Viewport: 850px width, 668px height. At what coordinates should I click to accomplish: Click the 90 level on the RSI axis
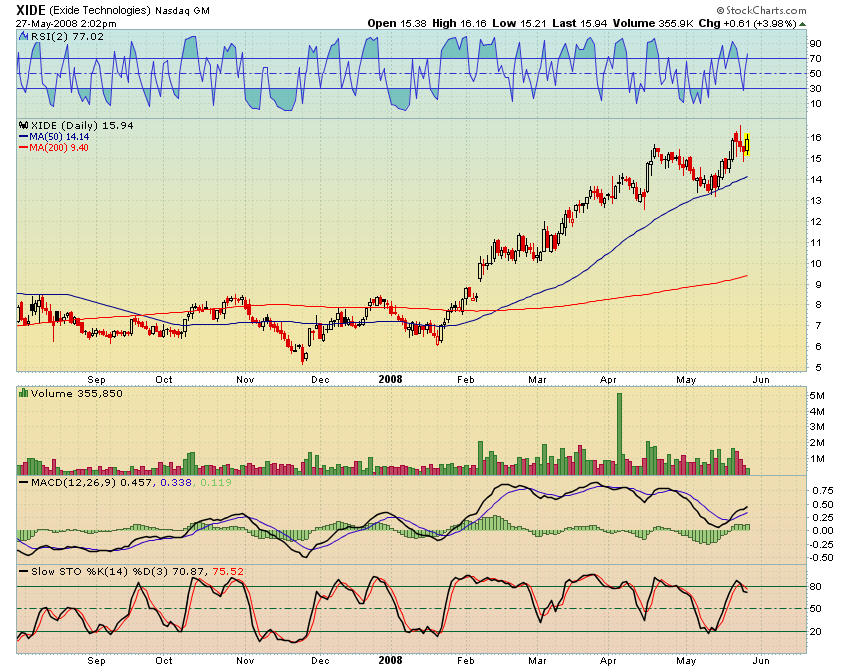[815, 43]
